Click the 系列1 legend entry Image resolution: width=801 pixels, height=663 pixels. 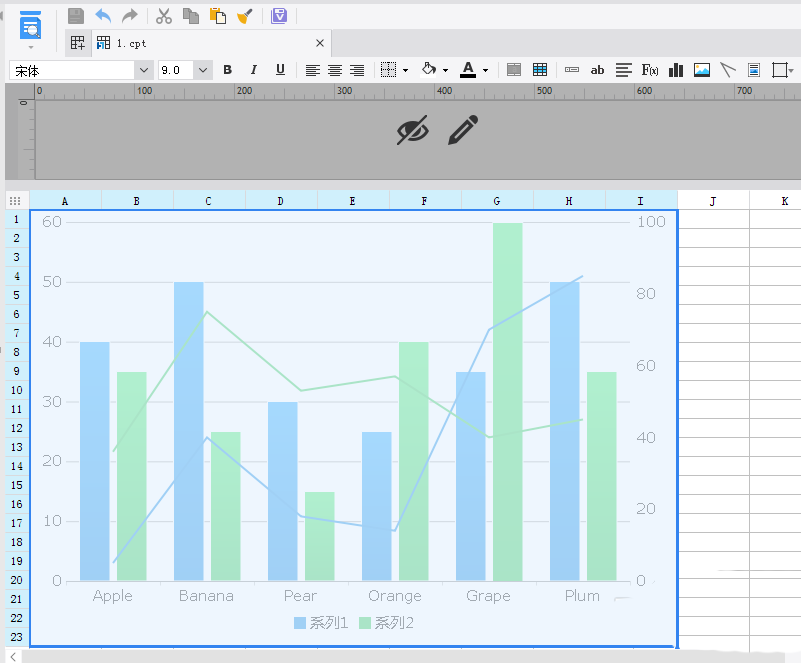321,623
